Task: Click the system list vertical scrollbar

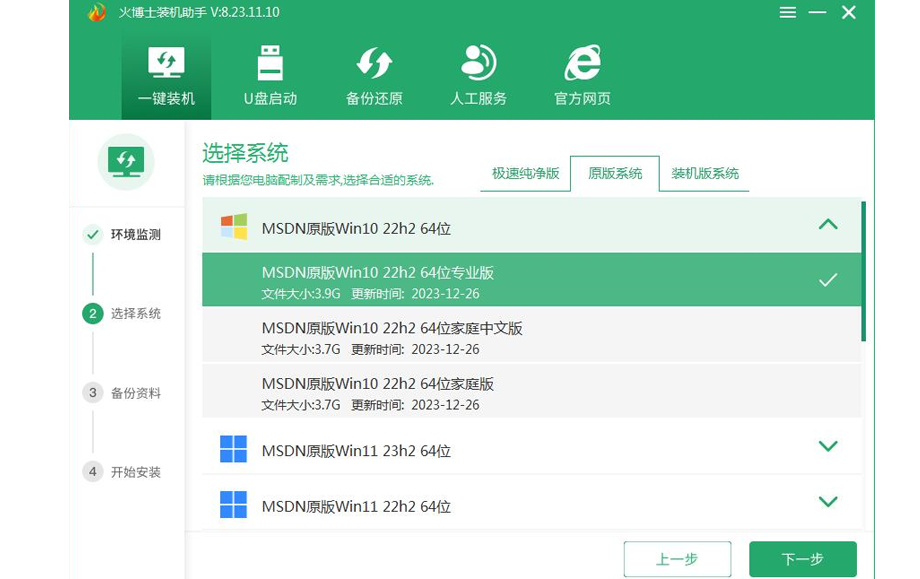Action: [x=863, y=270]
